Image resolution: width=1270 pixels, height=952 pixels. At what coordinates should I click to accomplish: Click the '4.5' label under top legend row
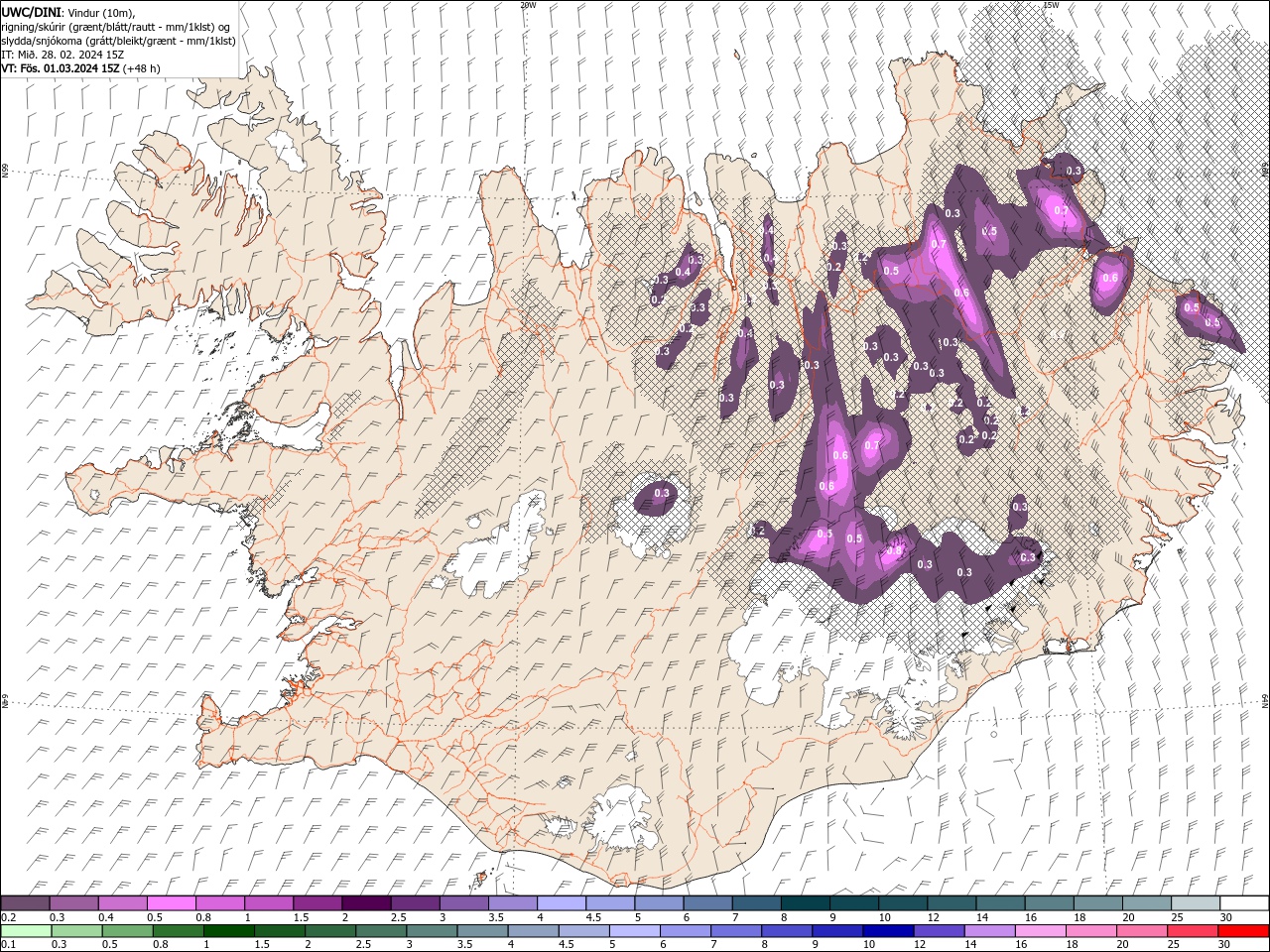[593, 917]
